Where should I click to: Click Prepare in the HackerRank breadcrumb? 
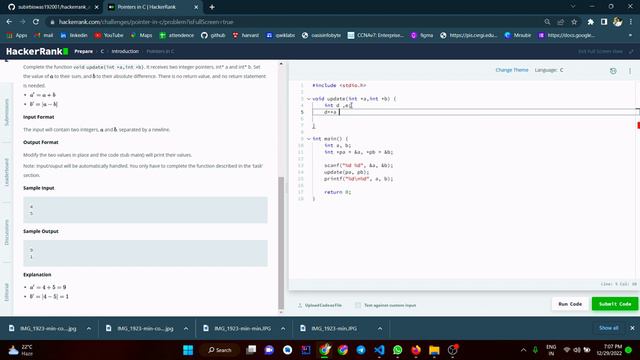(84, 51)
